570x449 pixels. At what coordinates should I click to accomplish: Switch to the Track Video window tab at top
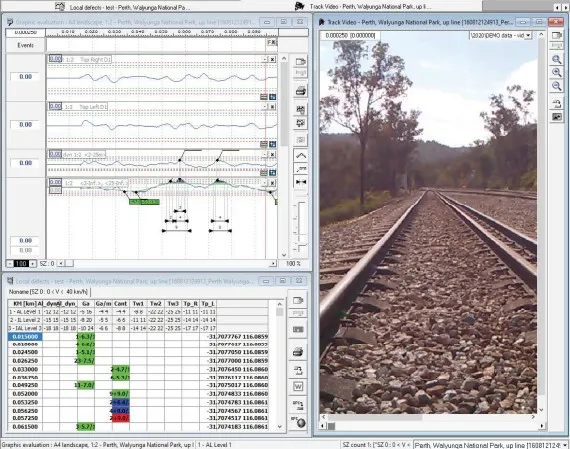pos(363,7)
